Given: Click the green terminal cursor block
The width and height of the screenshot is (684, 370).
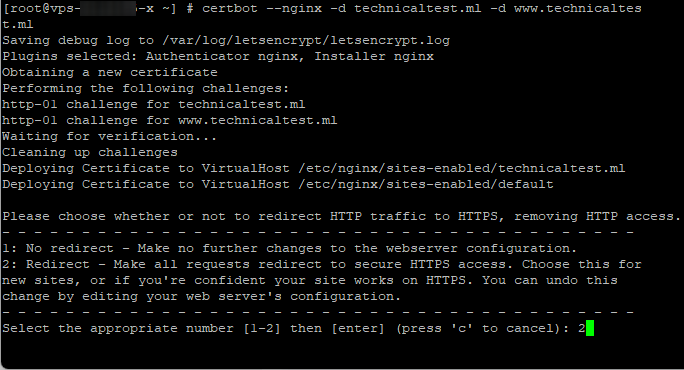Looking at the screenshot, I should click(x=590, y=328).
